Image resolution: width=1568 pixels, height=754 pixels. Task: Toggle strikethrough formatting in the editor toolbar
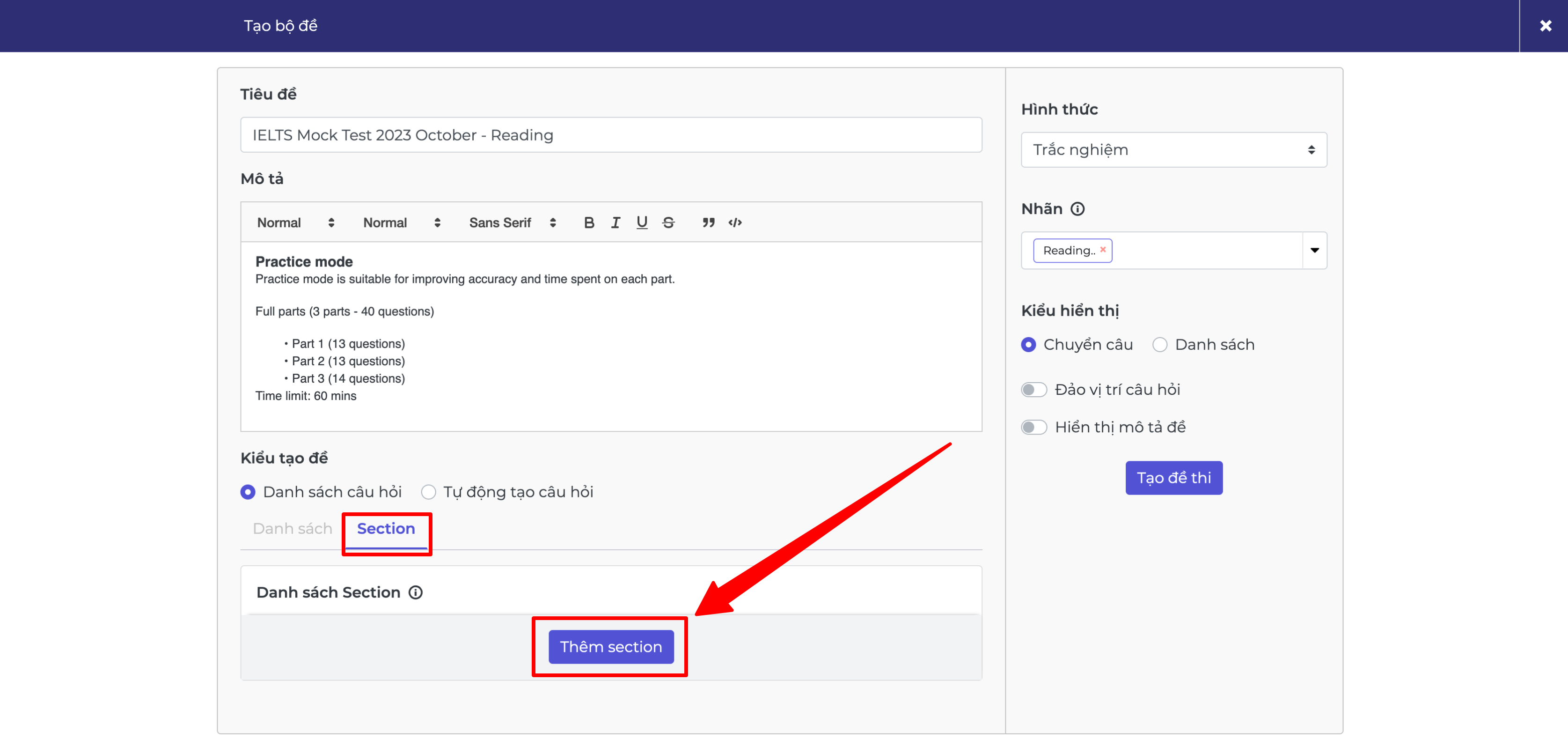668,223
